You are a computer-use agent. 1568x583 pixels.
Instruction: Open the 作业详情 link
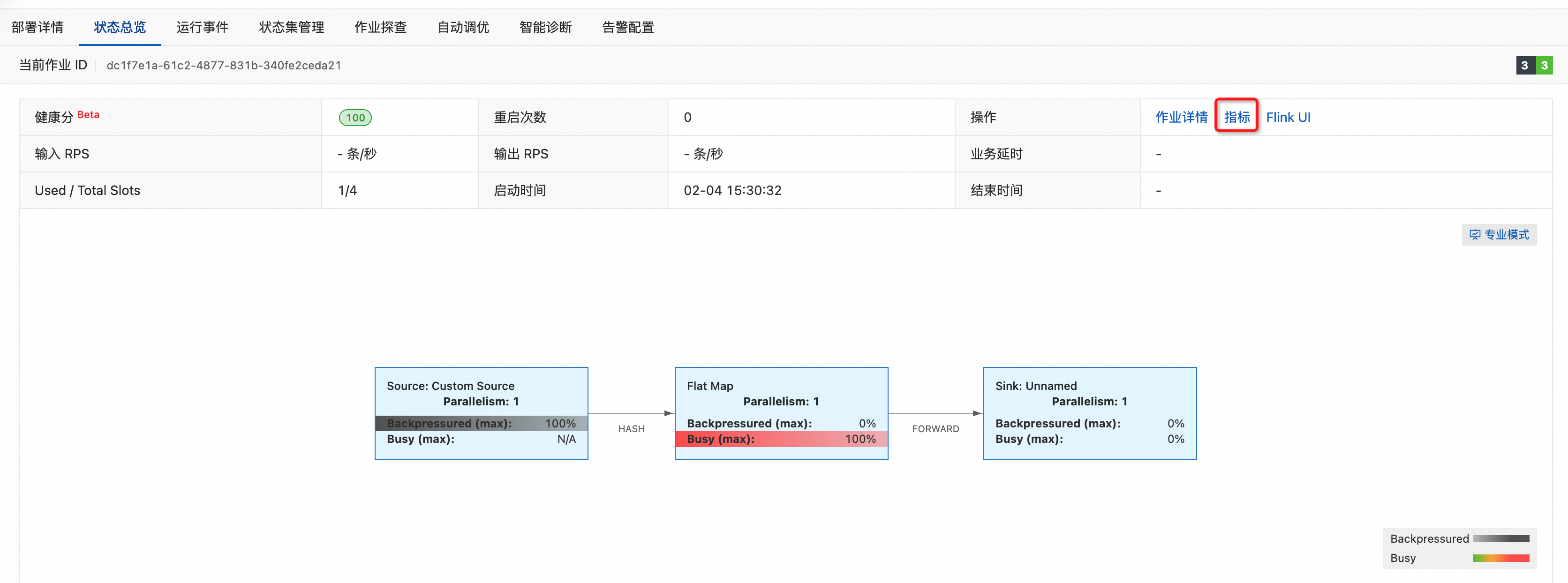coord(1182,118)
